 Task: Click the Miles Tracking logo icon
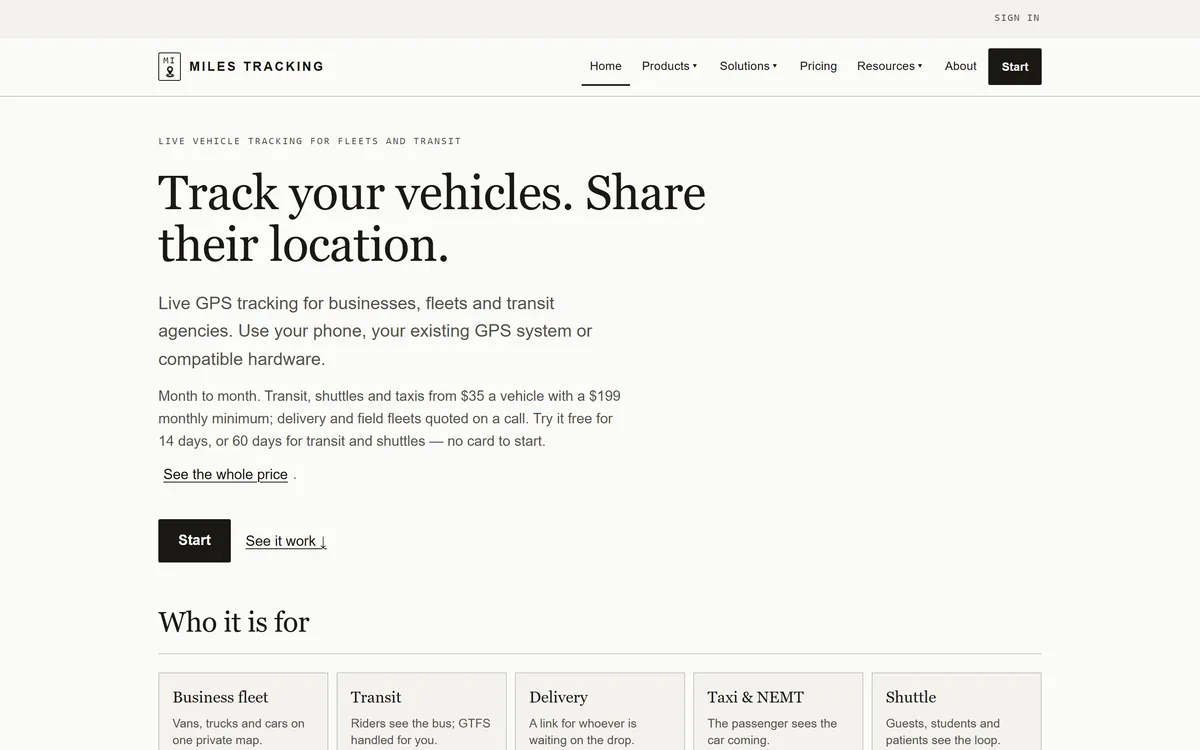[x=169, y=66]
